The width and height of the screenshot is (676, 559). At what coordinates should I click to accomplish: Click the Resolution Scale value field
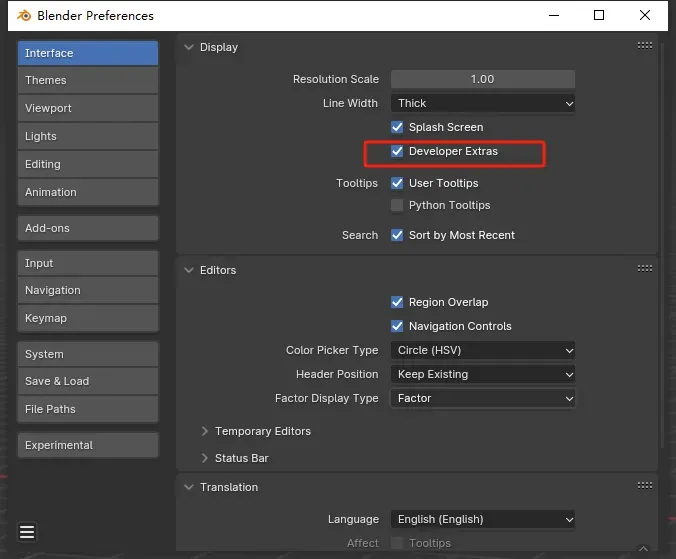(483, 79)
